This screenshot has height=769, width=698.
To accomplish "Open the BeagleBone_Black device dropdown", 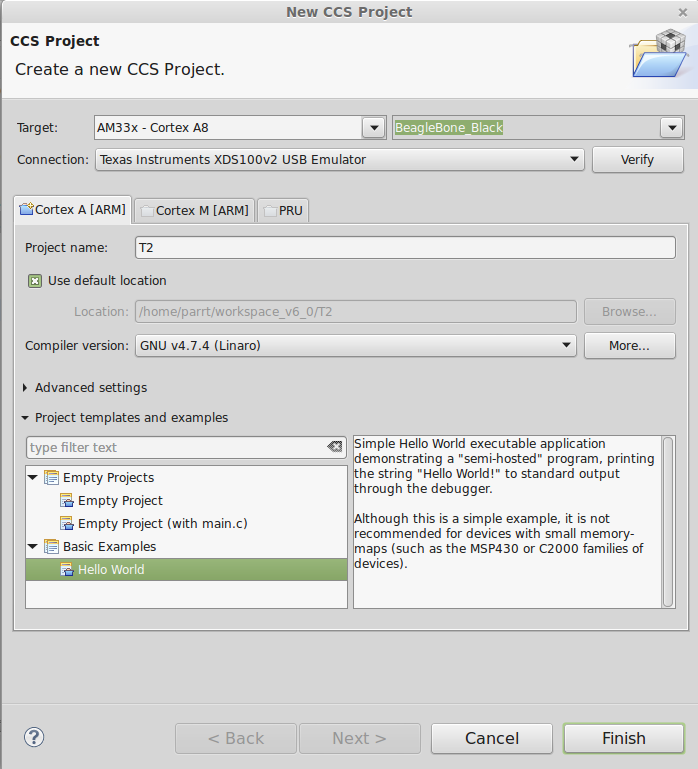I will [672, 128].
